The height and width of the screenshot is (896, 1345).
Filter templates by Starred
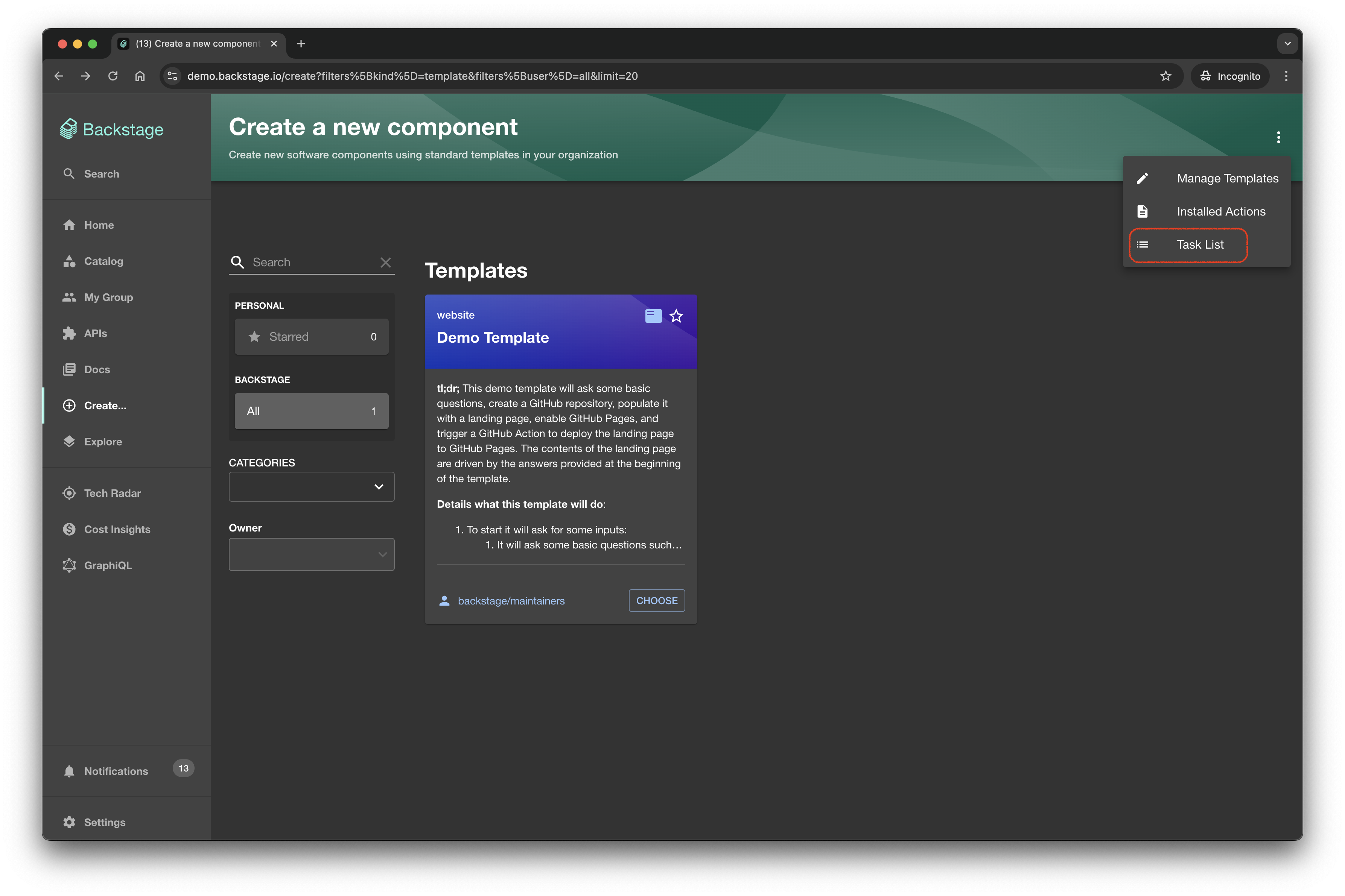click(x=311, y=337)
